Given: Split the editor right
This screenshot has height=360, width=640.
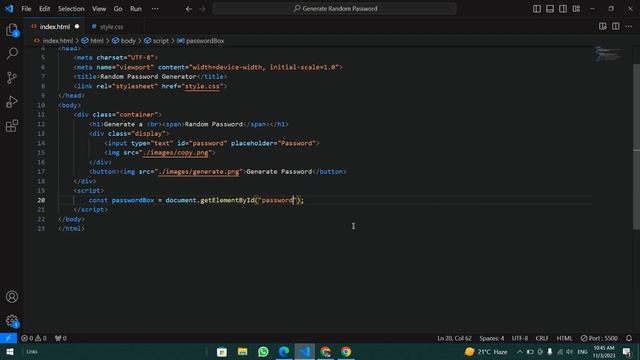Looking at the screenshot, I should 616,27.
